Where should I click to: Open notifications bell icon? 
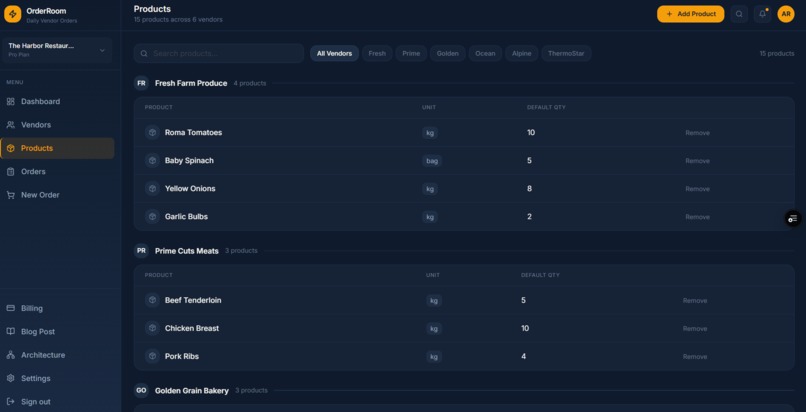point(762,14)
